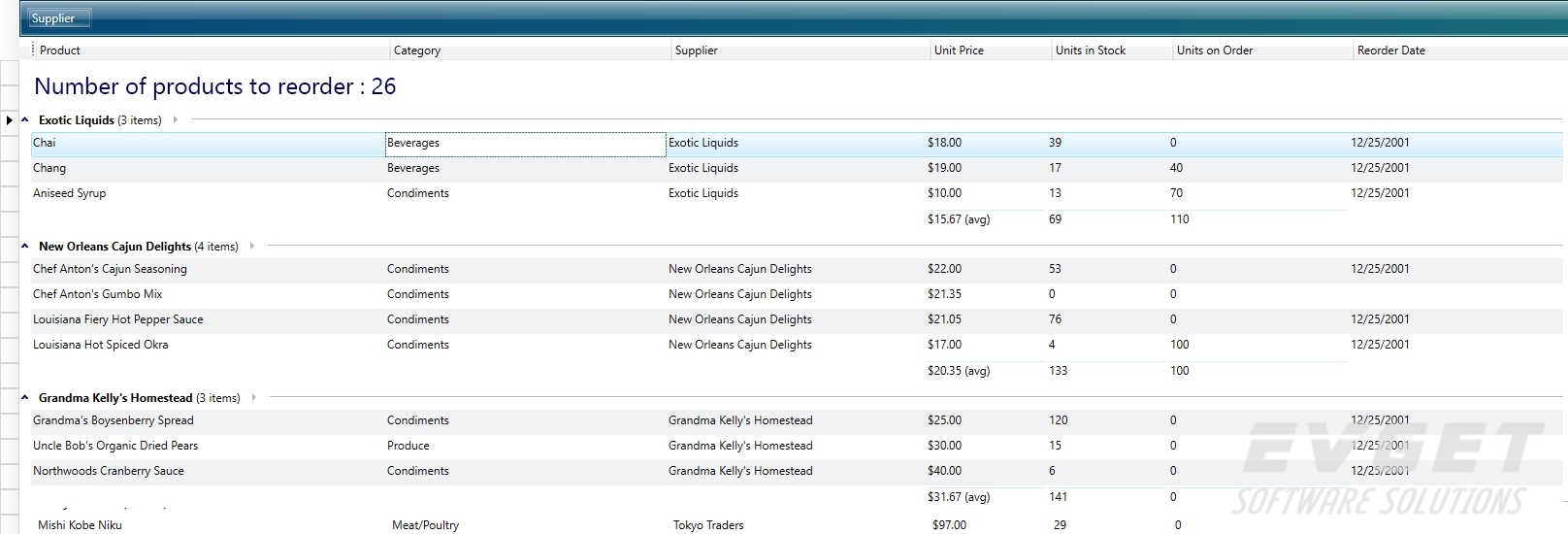Select Grandma's Boysenberry Spread row
The height and width of the screenshot is (534, 1568).
pyautogui.click(x=798, y=420)
